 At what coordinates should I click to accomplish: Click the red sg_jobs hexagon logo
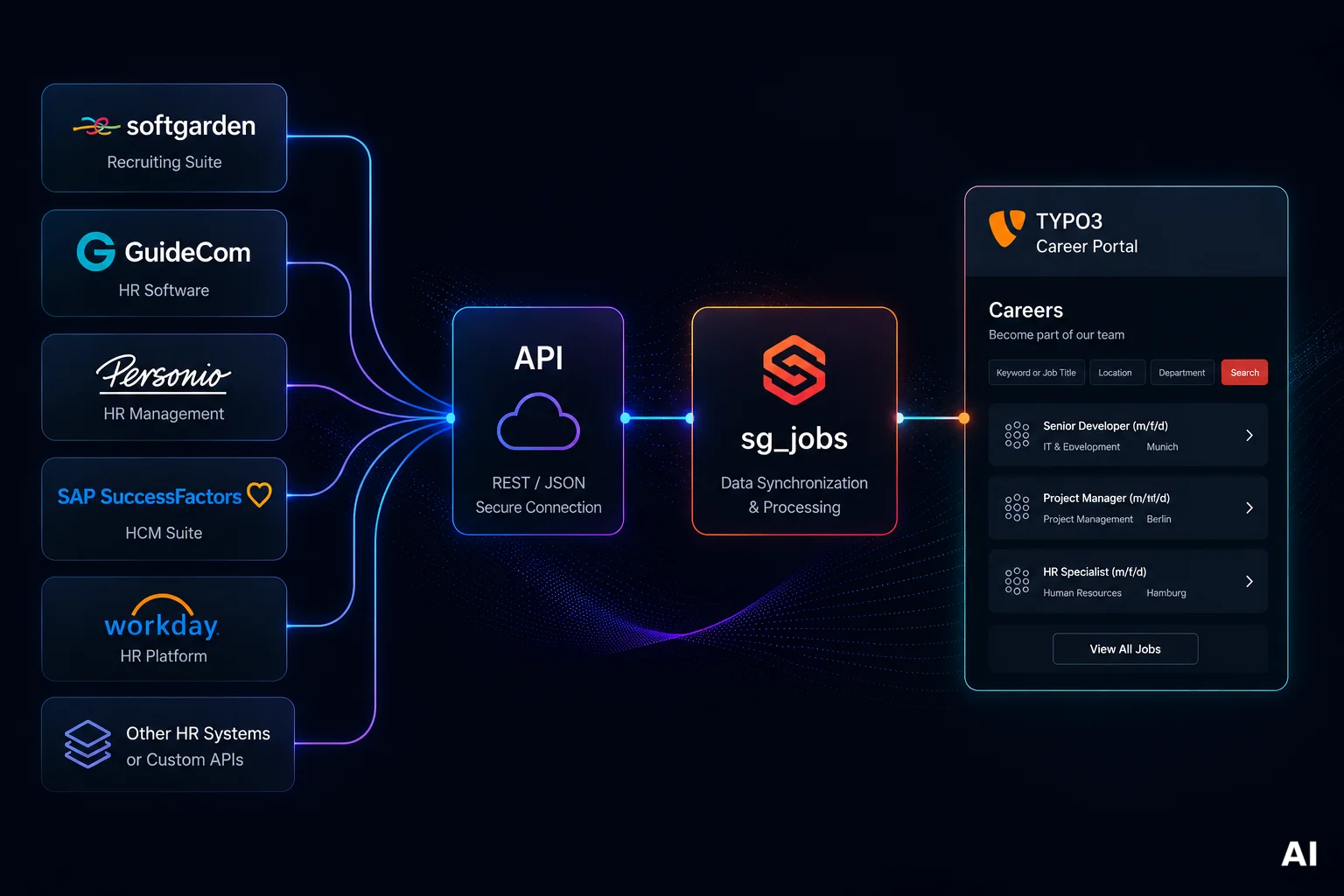(x=794, y=370)
